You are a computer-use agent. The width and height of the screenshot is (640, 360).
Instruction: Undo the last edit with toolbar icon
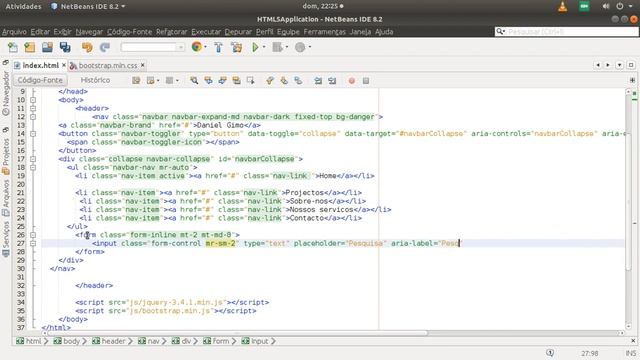[x=87, y=47]
